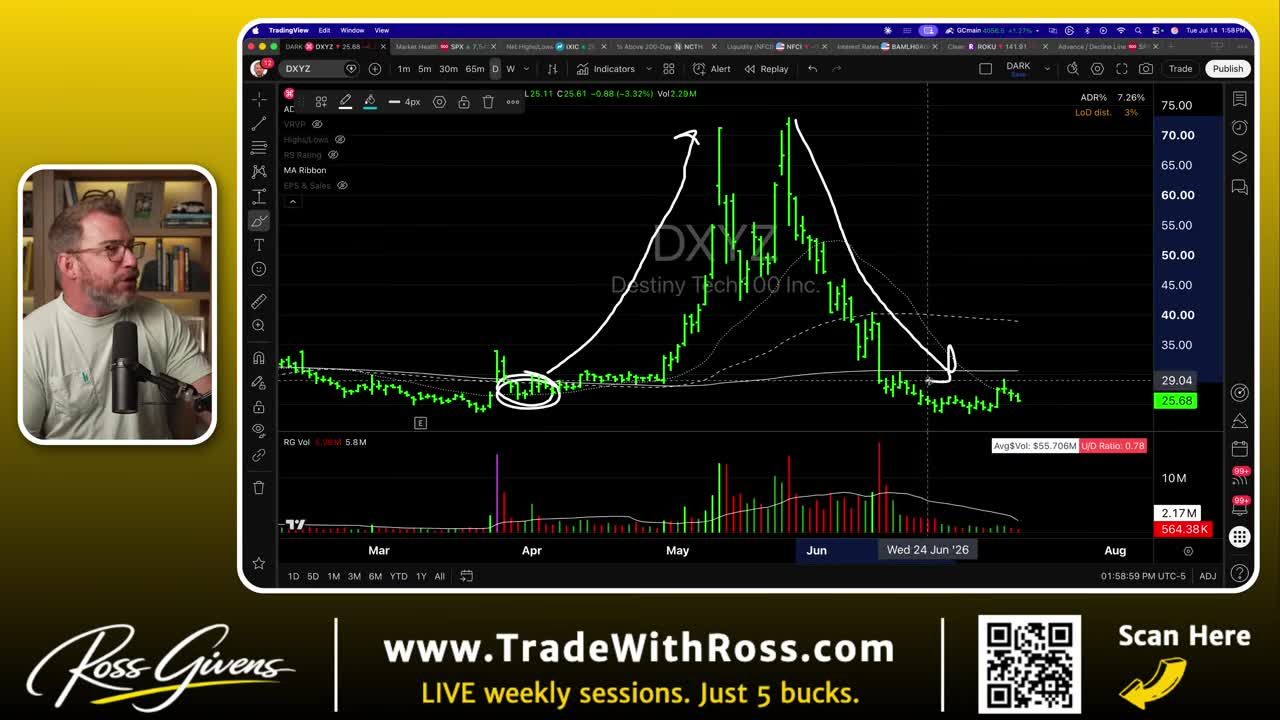1280x720 pixels.
Task: Lock the selected drawing in floating toolbar
Action: click(x=464, y=102)
